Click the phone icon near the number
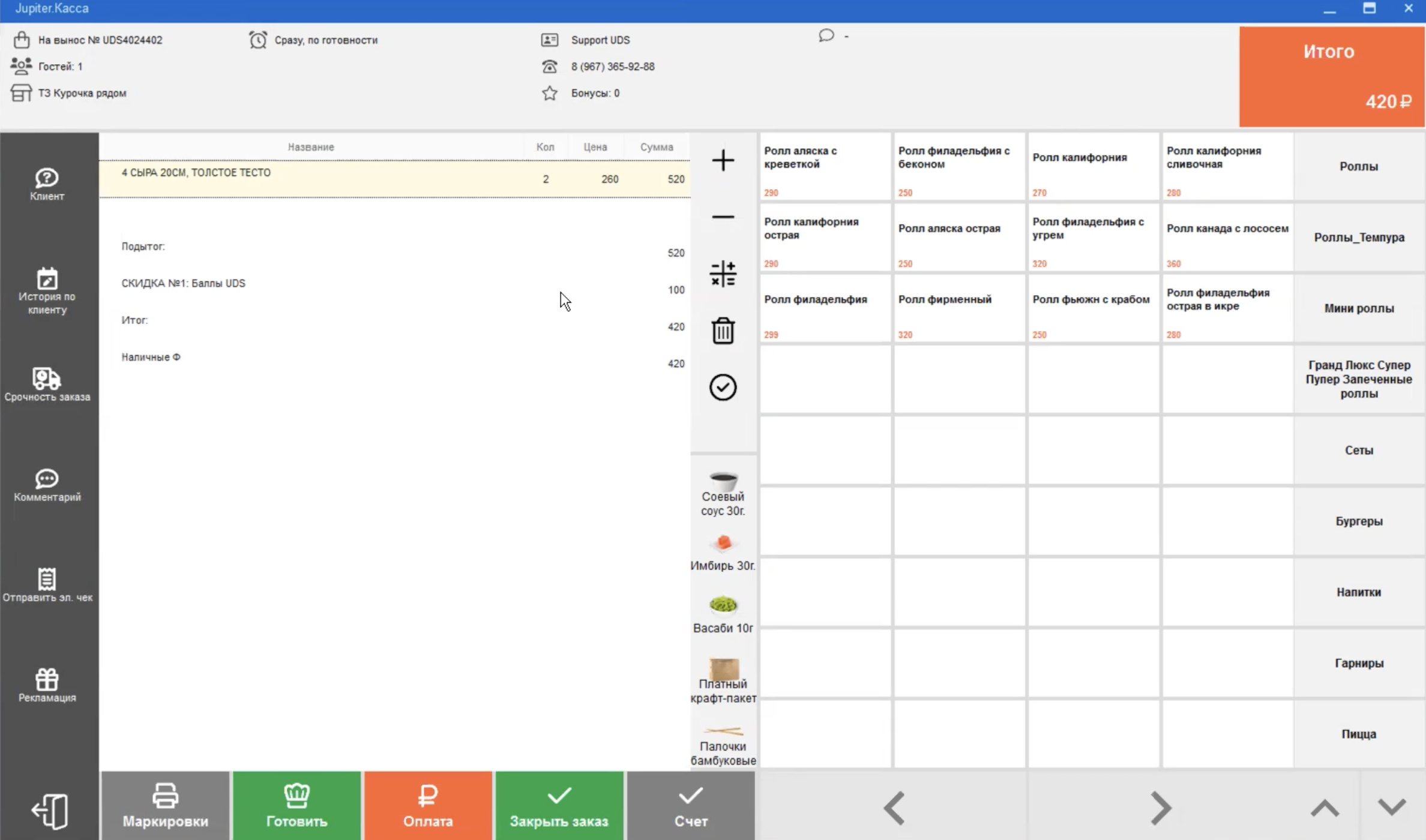The image size is (1426, 840). [x=549, y=66]
